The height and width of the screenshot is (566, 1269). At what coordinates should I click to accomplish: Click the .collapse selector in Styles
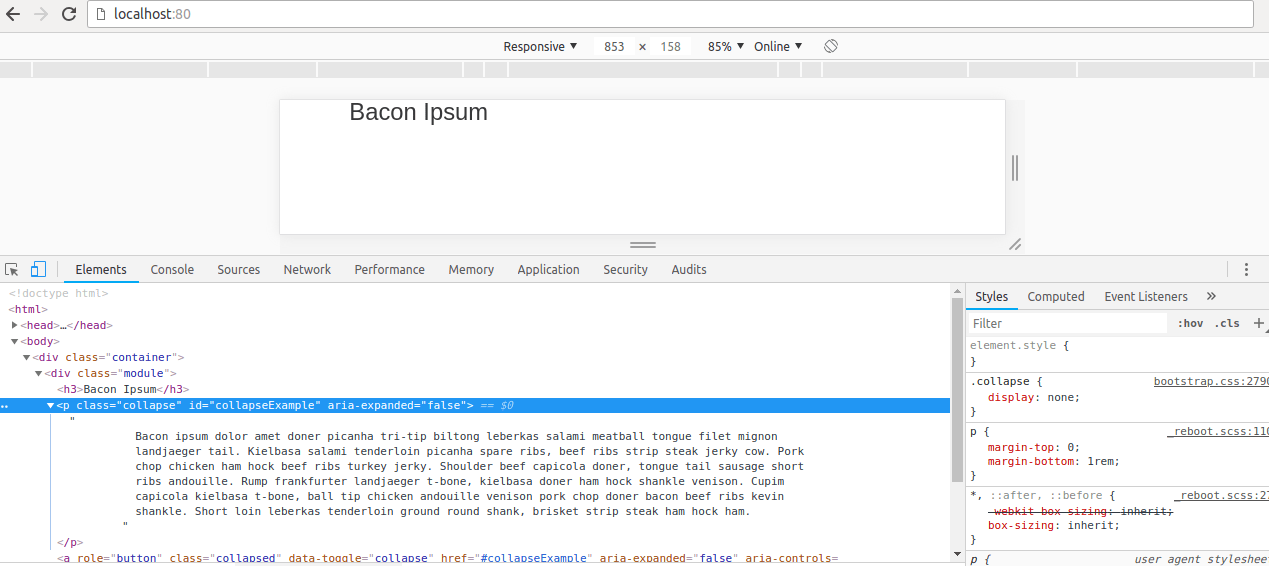[1001, 382]
